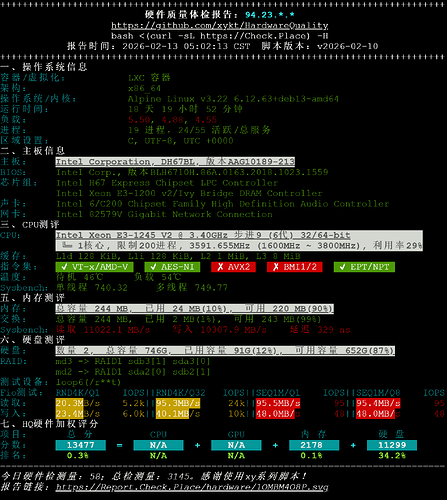Click the swap total 244 MB line
447x500 pixels.
188,319
